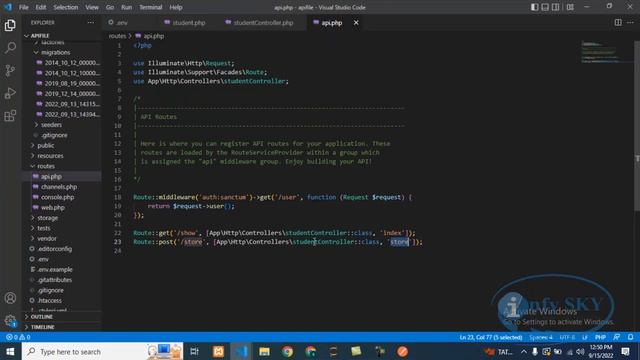Split the editor to the right
This screenshot has height=360, width=640.
(618, 22)
